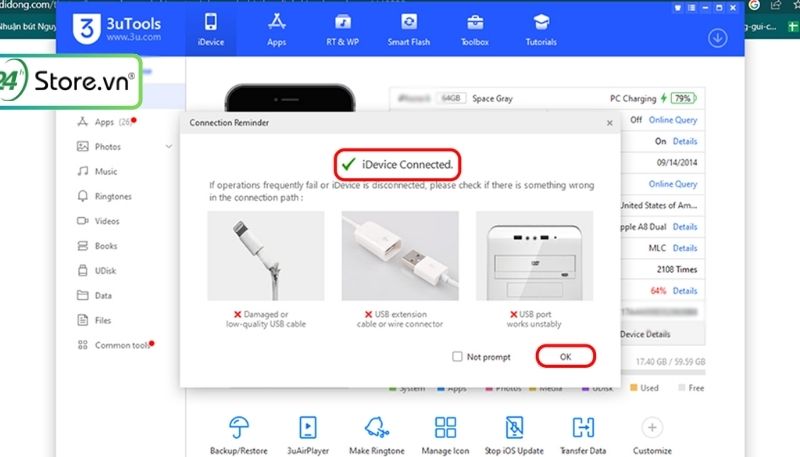Click the 09/14/2014 date value
The image size is (800, 457).
[x=677, y=163]
